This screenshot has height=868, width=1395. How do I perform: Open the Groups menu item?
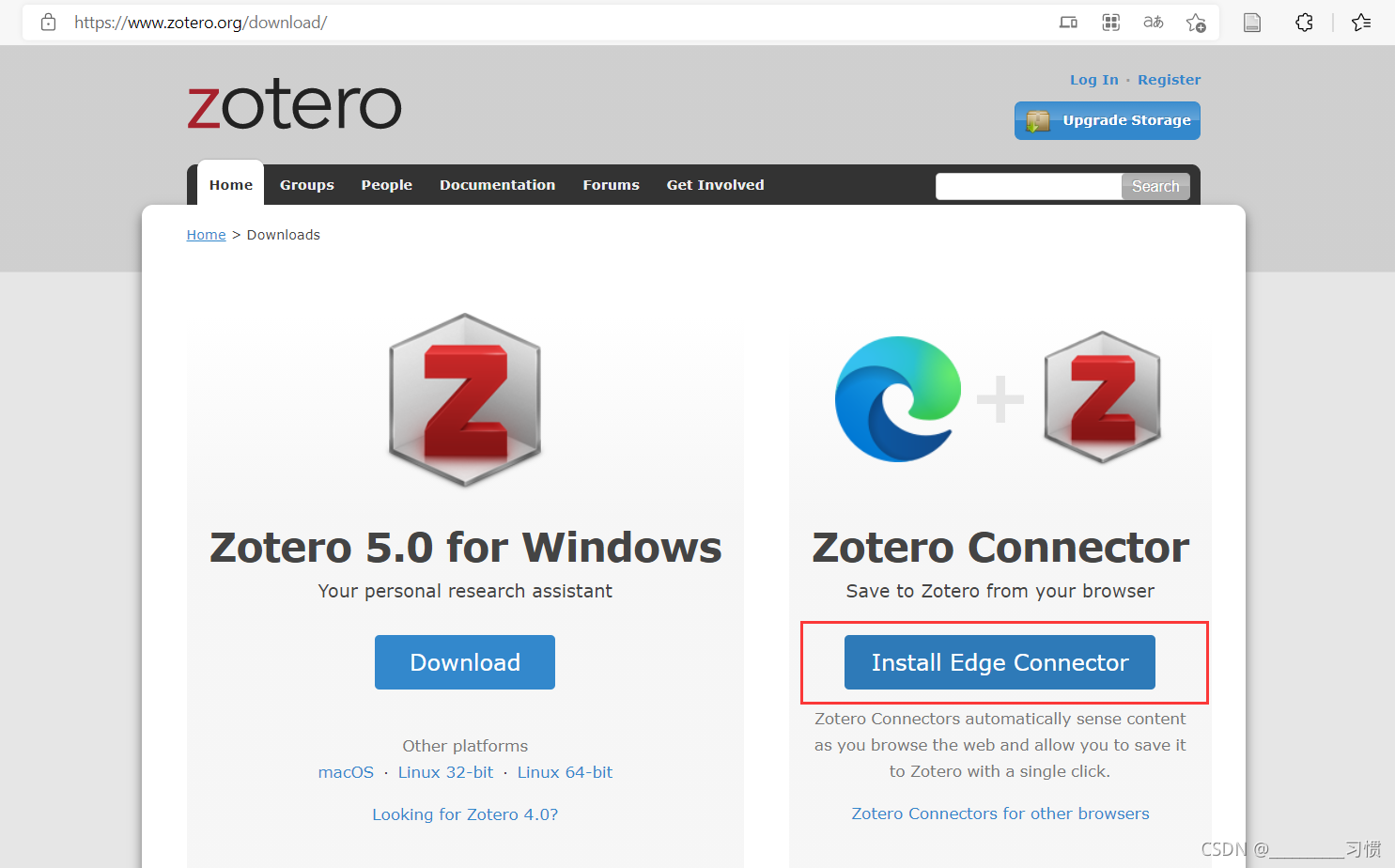pyautogui.click(x=307, y=185)
